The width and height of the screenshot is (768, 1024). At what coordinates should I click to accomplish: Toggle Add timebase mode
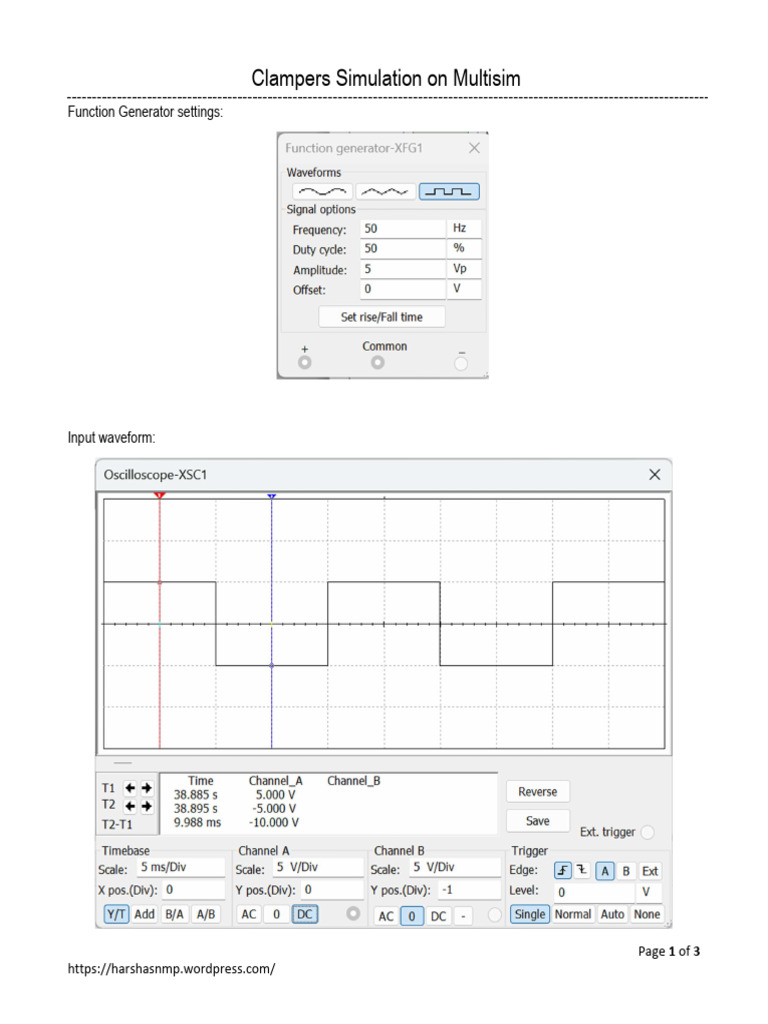[145, 914]
